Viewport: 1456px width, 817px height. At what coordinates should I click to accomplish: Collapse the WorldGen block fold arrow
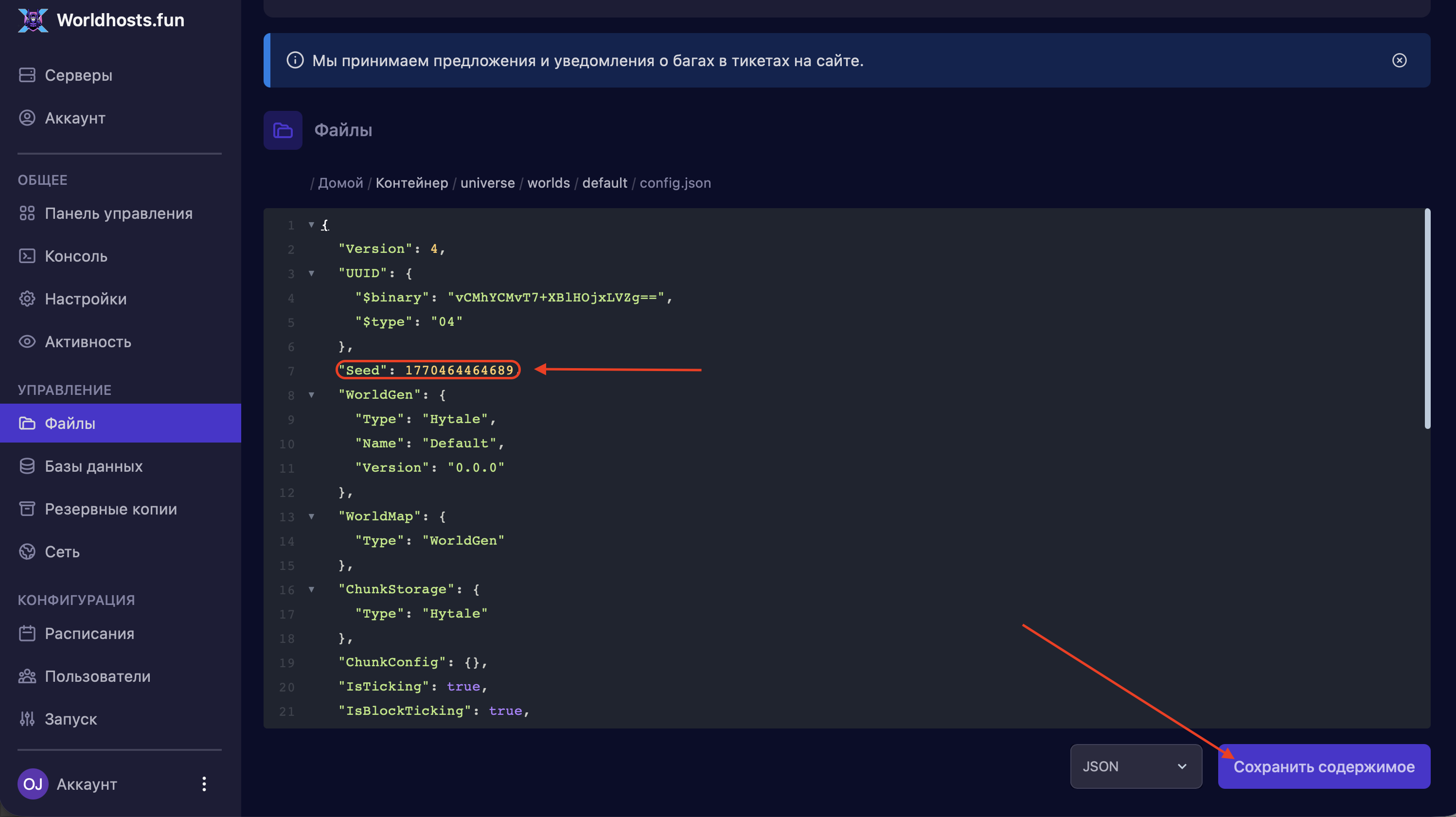311,395
